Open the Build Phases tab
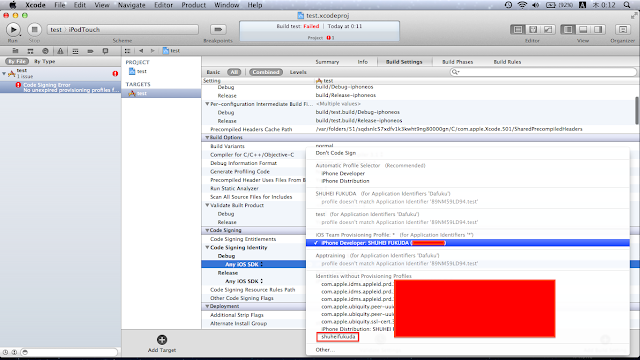 tap(458, 62)
